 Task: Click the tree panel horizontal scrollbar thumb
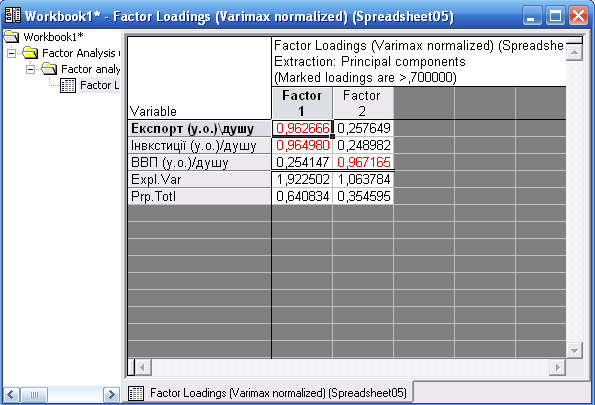tap(34, 395)
